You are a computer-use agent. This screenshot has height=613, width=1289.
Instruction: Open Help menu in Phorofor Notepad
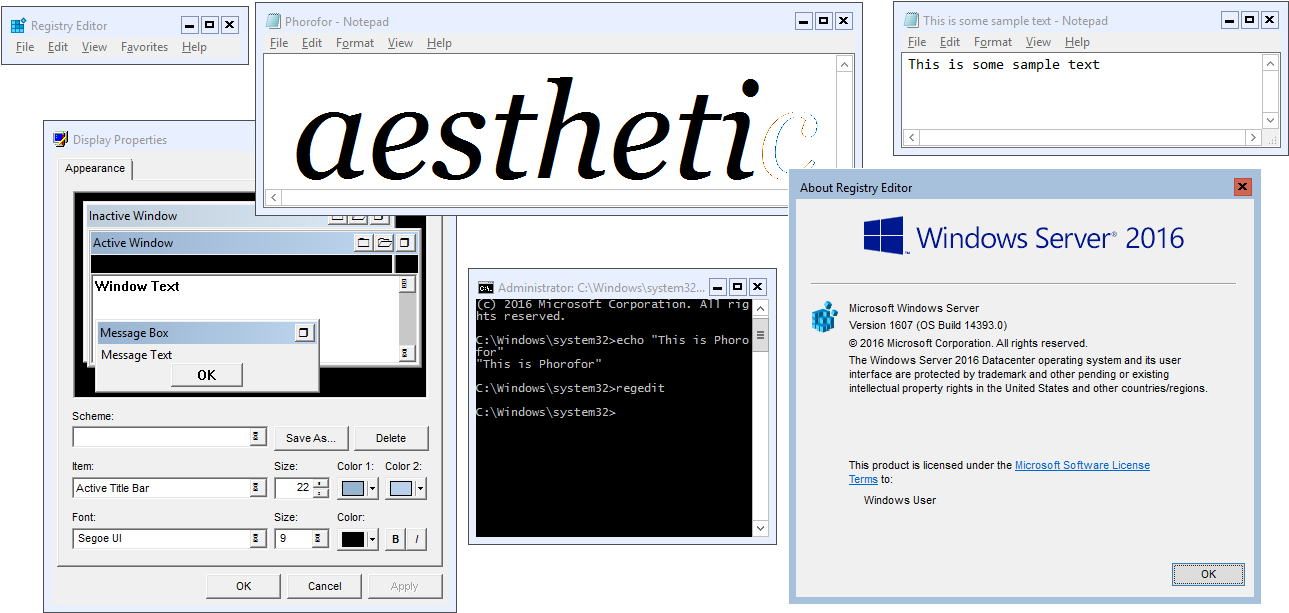tap(439, 43)
